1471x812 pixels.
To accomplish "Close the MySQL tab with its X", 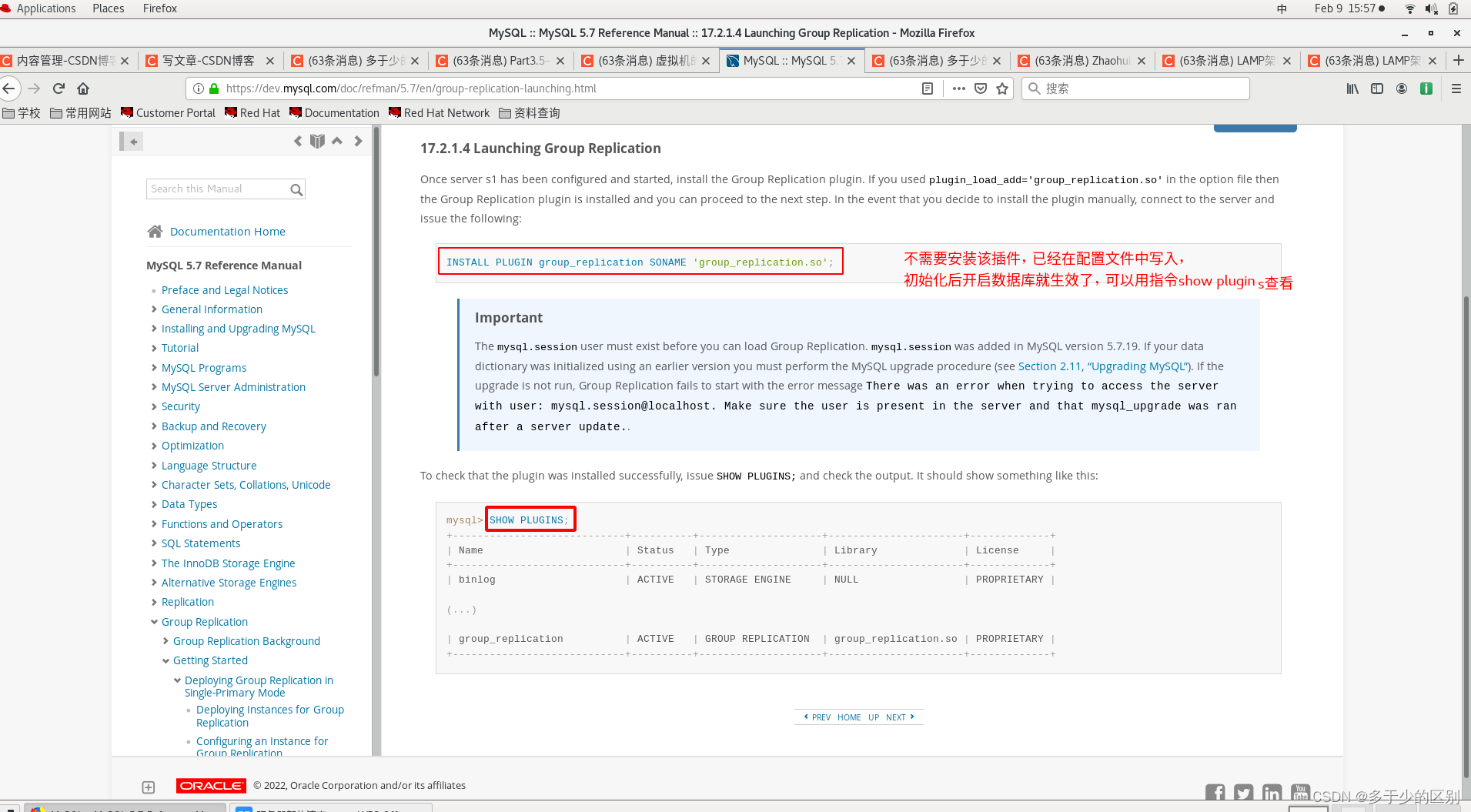I will 851,61.
